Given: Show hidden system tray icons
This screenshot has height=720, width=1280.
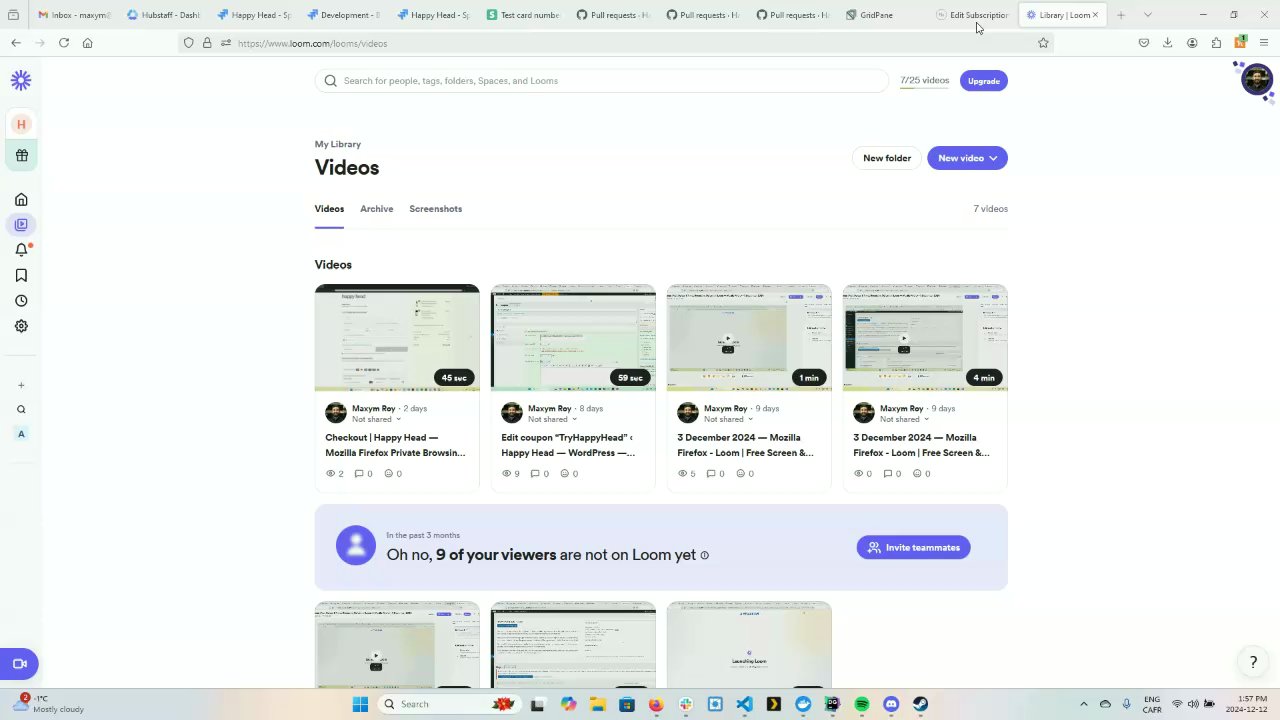Looking at the screenshot, I should point(1083,704).
